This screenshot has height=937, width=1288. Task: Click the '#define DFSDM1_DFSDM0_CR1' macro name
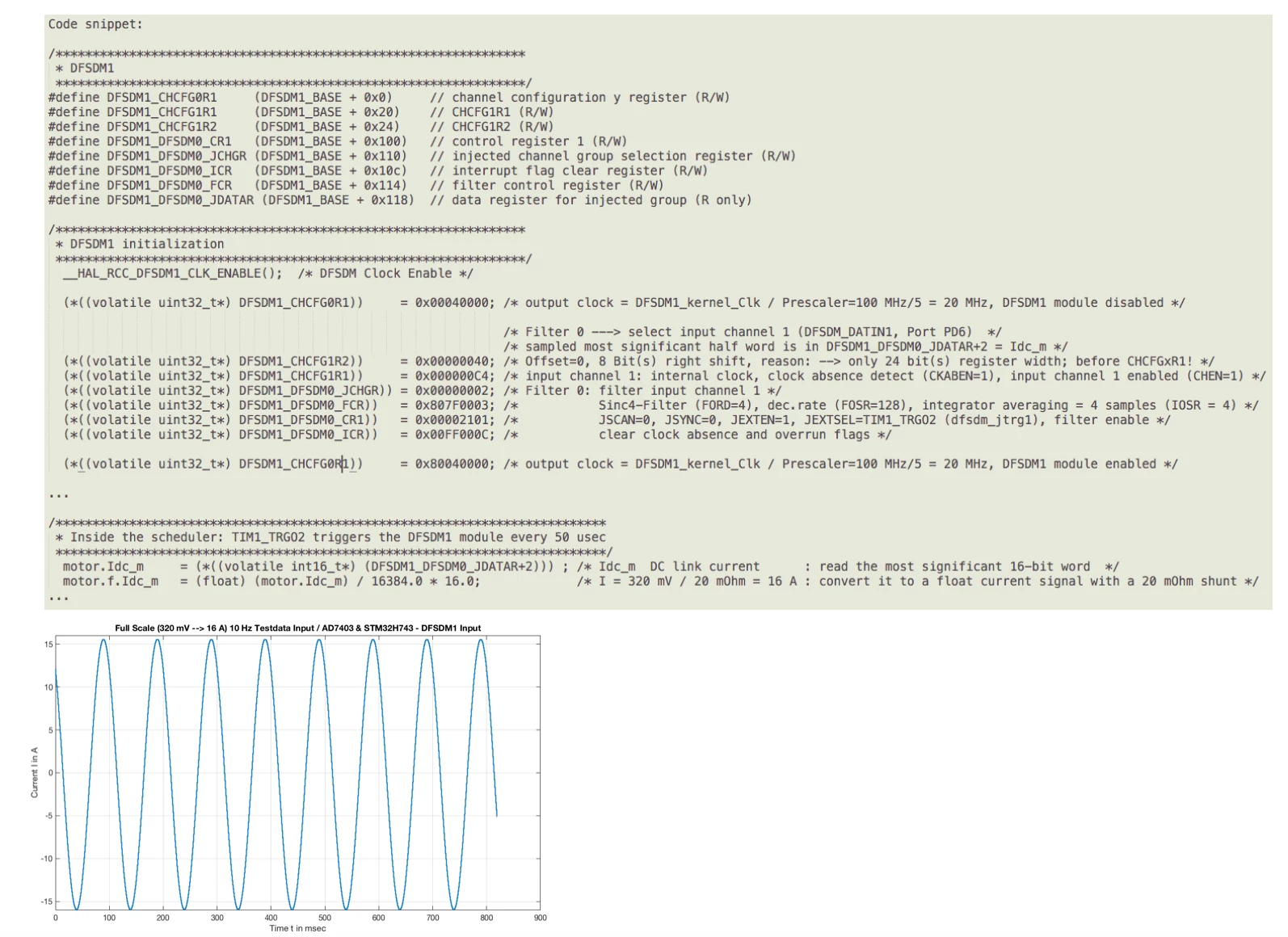click(140, 141)
